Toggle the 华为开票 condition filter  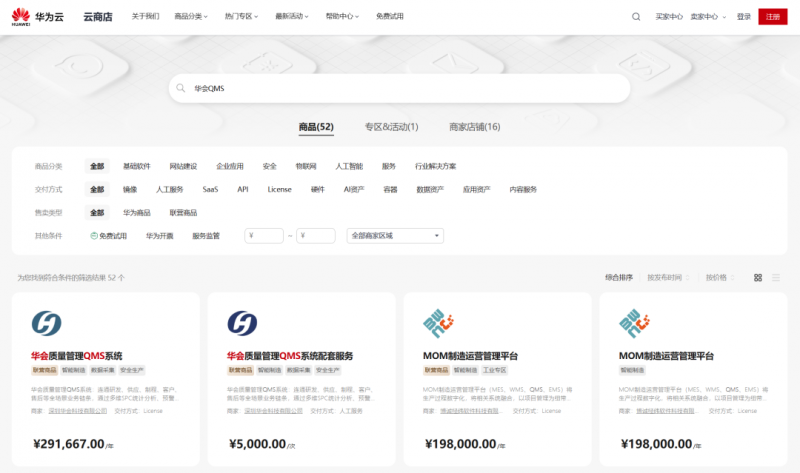160,236
